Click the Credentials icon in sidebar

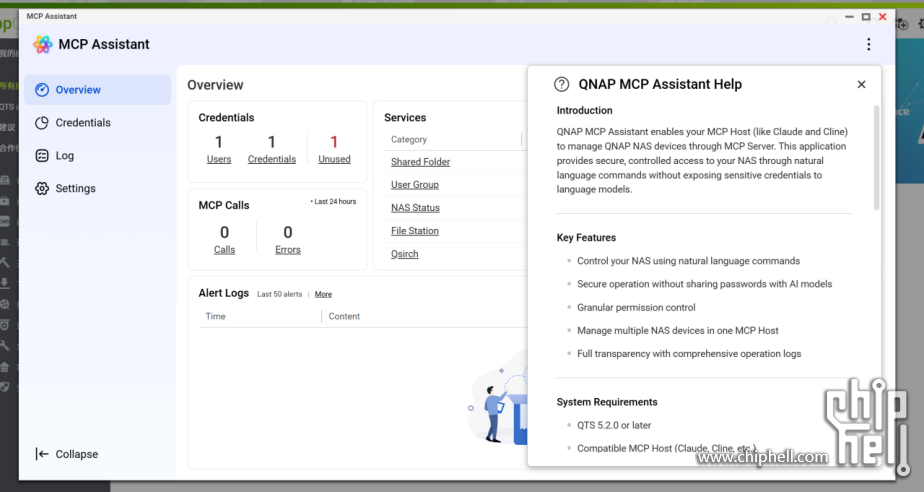click(x=42, y=123)
